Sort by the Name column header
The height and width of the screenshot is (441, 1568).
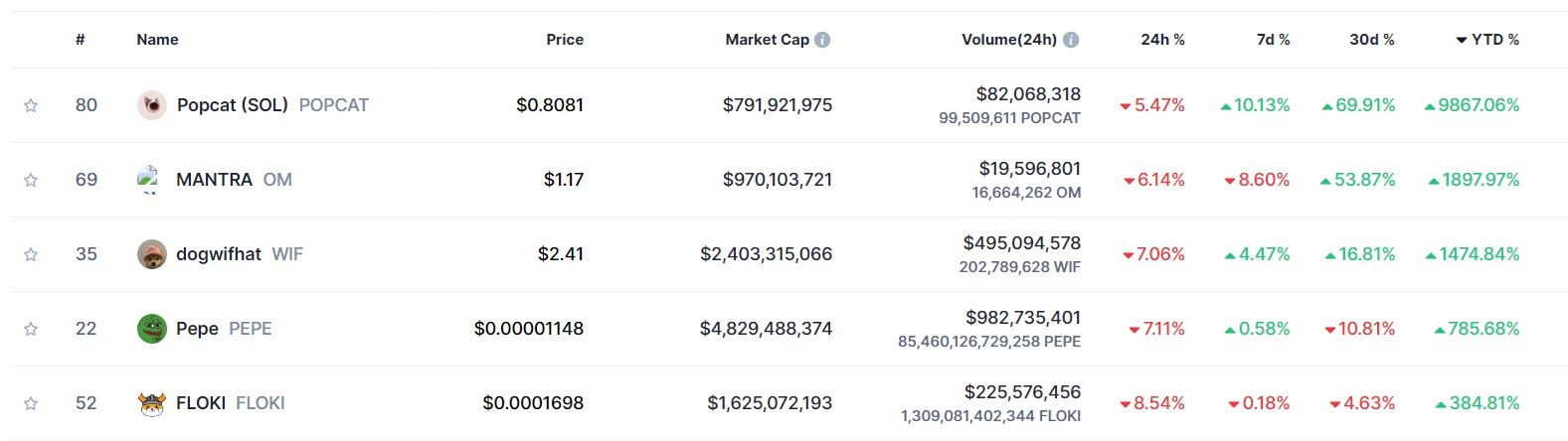pyautogui.click(x=157, y=40)
